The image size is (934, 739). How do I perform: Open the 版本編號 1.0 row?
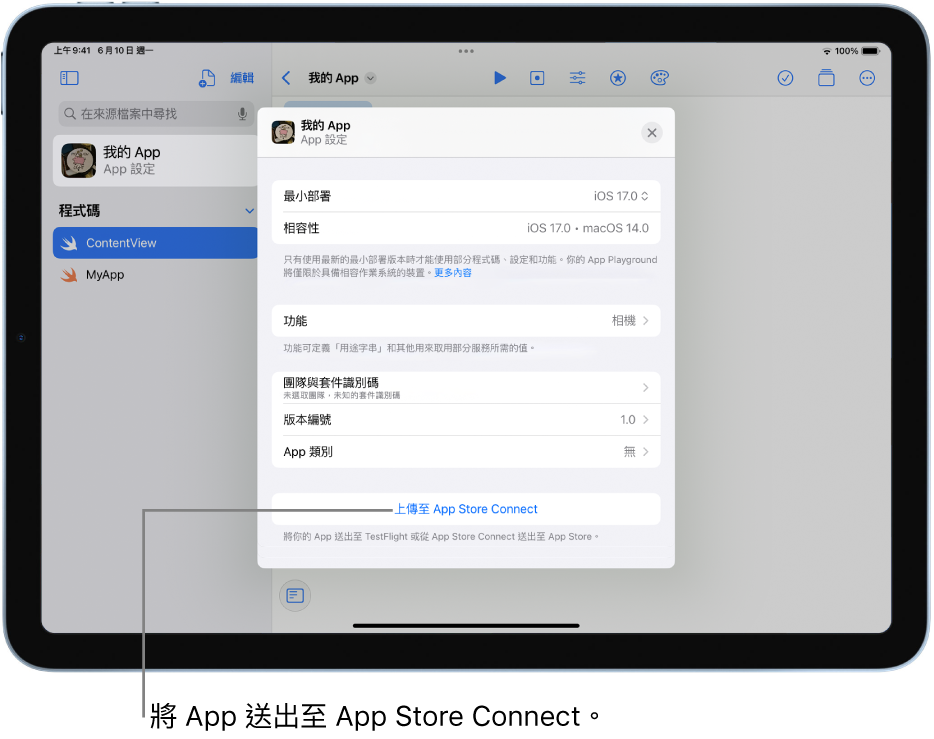tap(466, 420)
